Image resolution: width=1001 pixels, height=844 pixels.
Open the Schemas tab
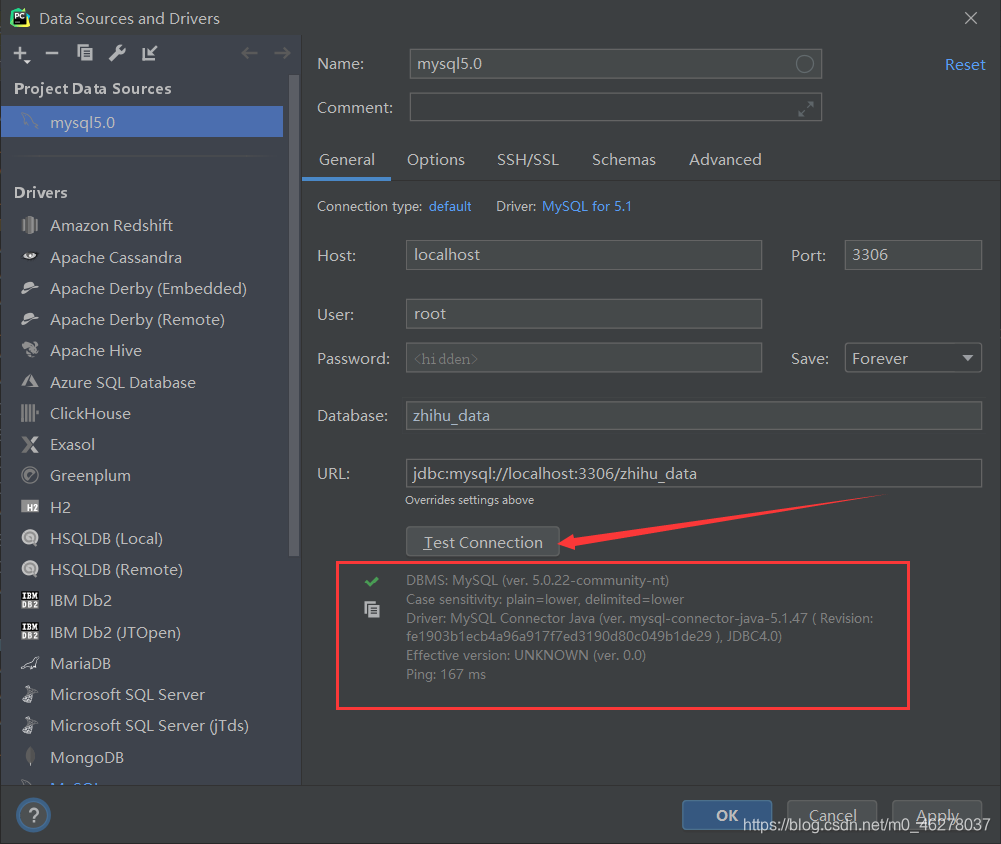click(x=624, y=160)
